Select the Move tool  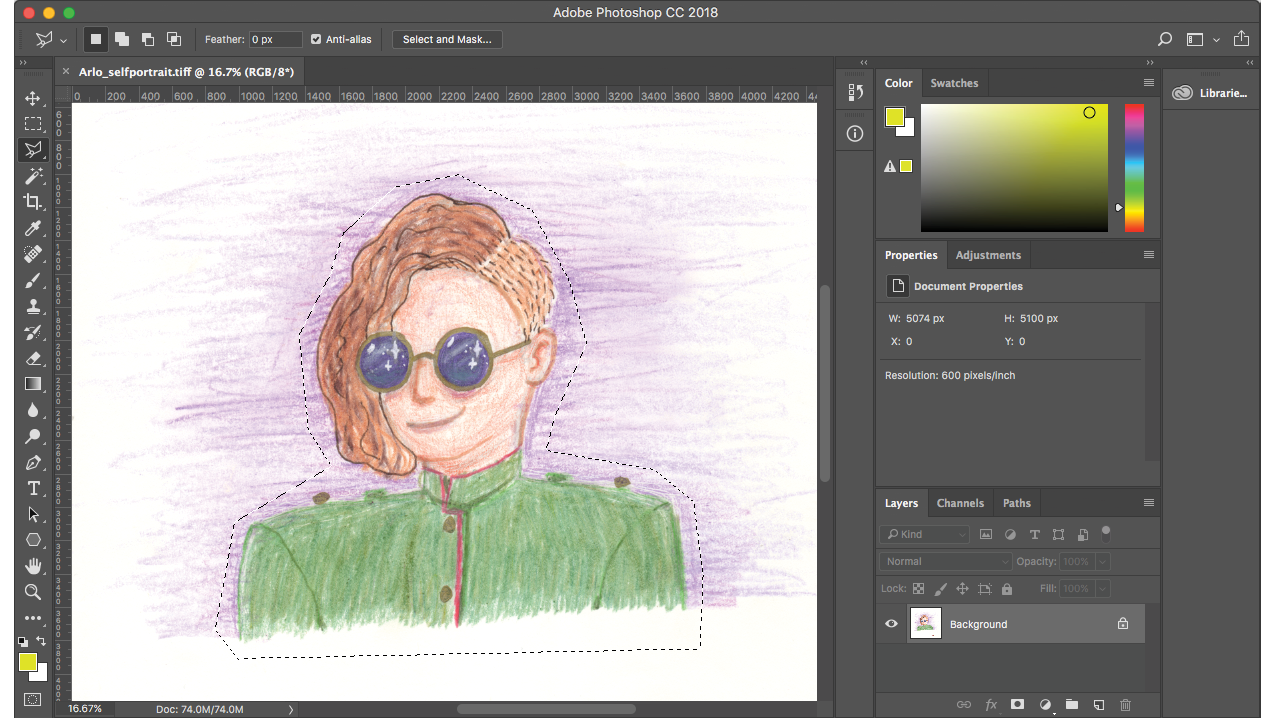pos(33,98)
